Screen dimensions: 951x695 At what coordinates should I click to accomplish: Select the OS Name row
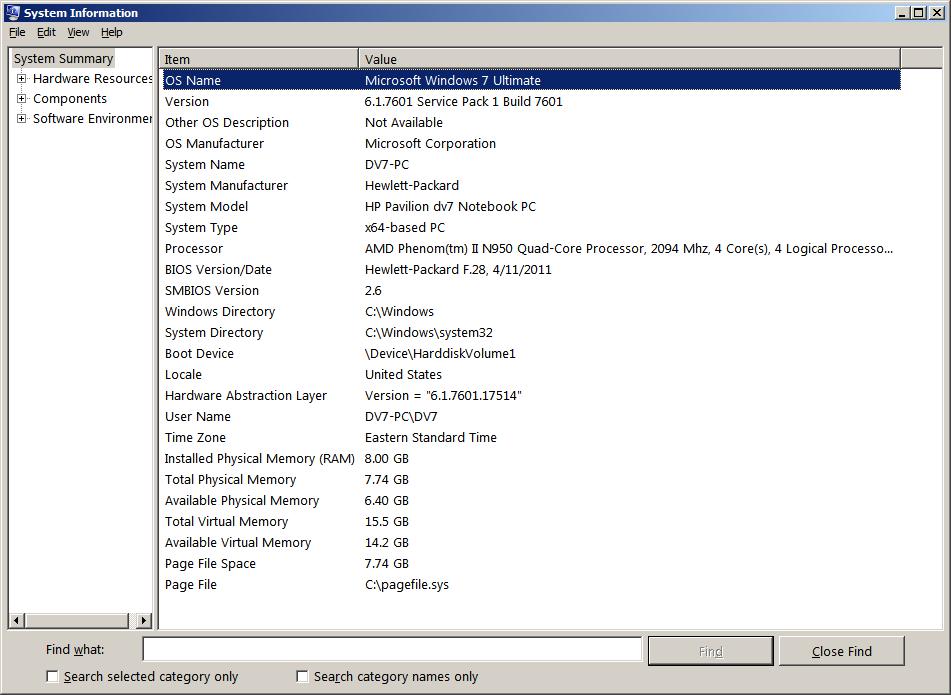[x=532, y=80]
